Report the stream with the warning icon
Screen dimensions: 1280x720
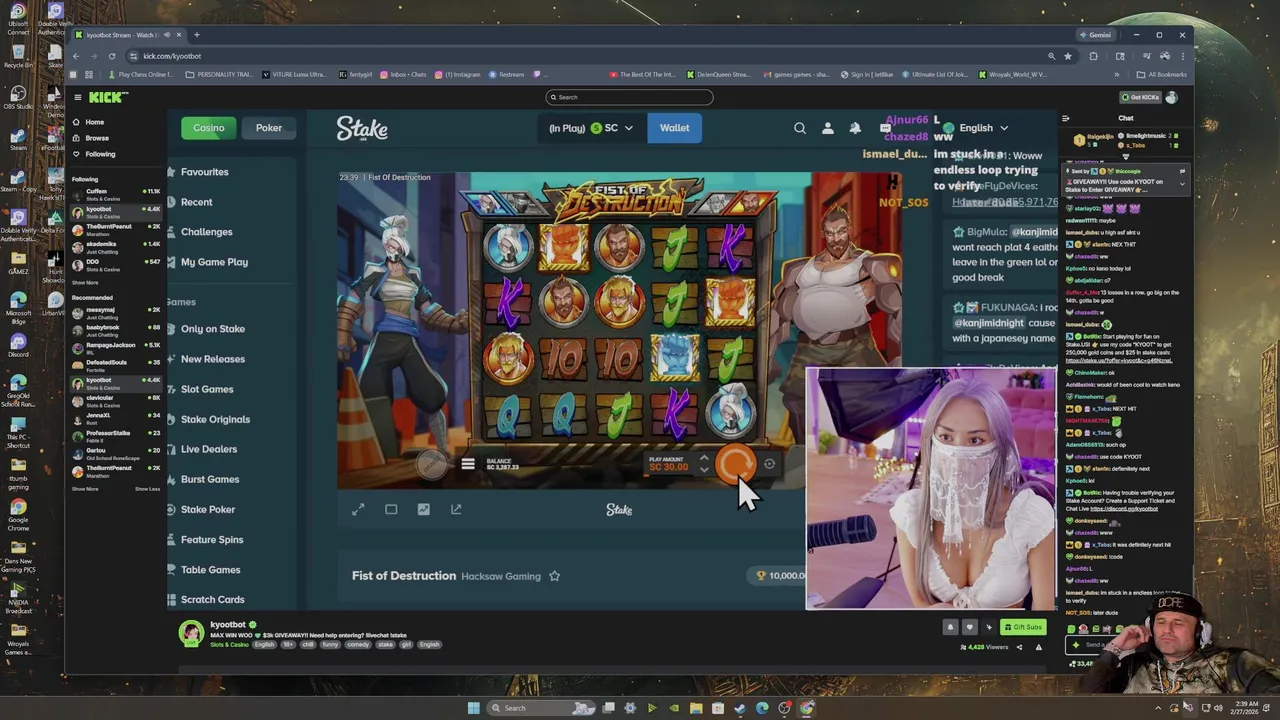(1038, 647)
